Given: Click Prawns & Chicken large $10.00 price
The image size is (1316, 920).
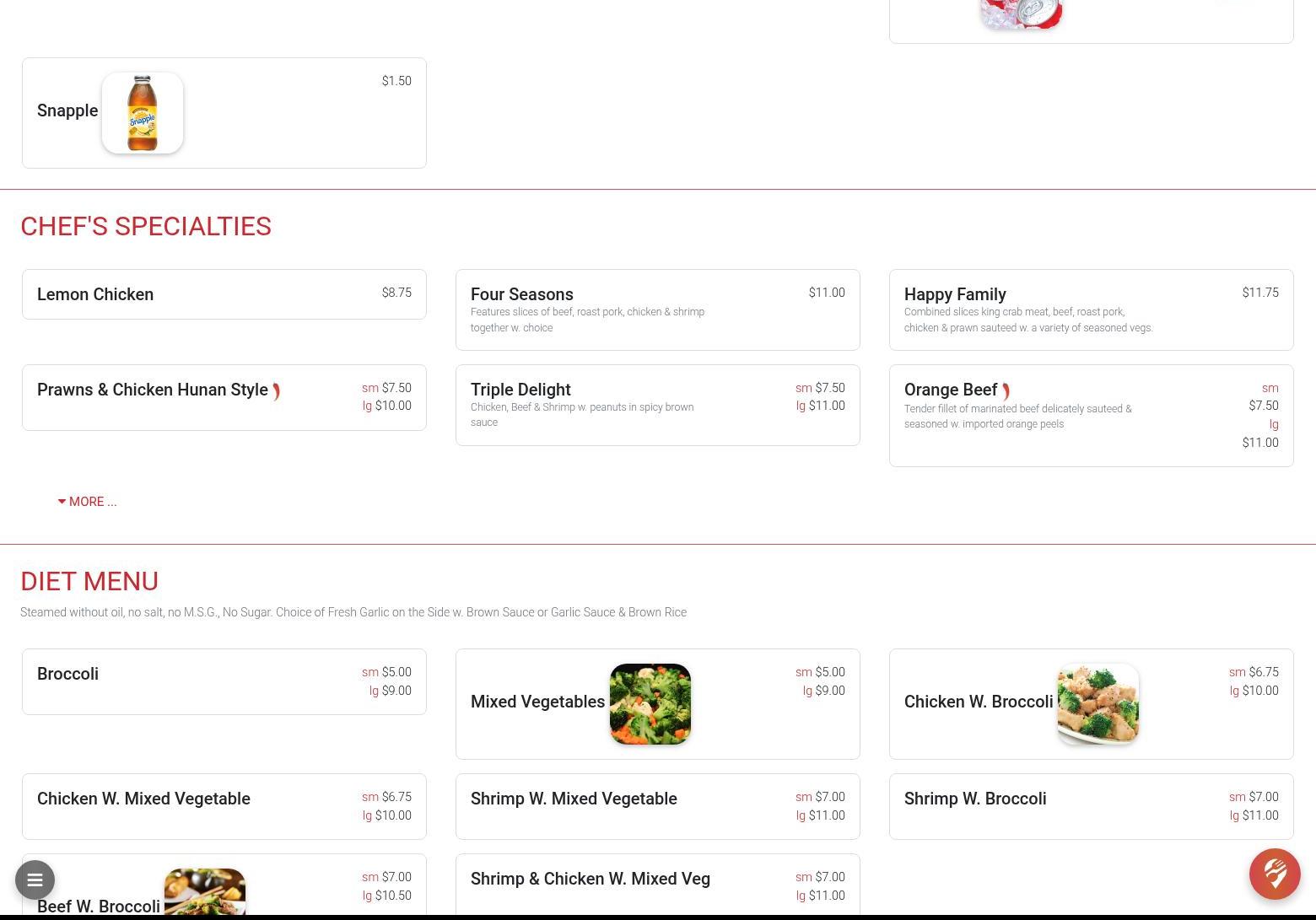Looking at the screenshot, I should point(393,406).
